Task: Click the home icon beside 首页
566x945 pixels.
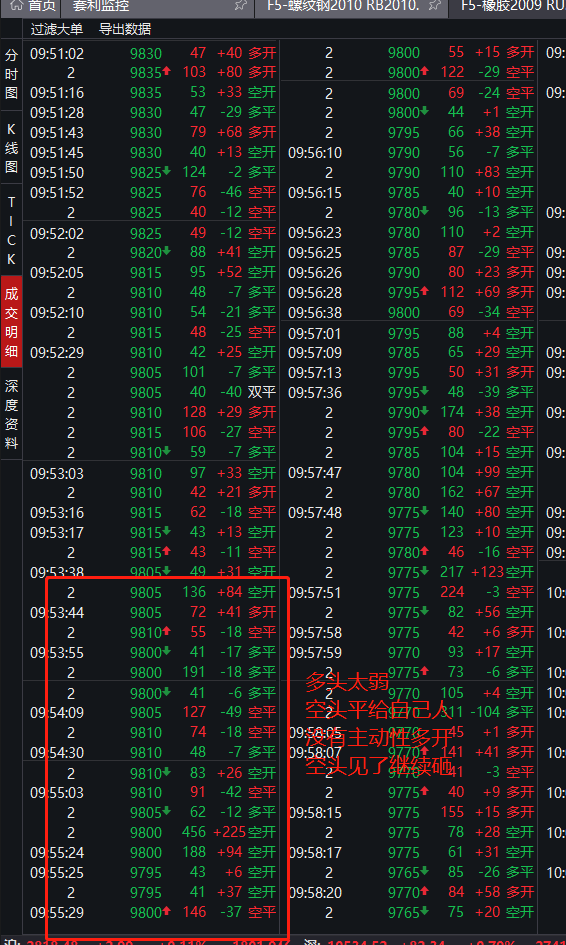Action: (17, 6)
